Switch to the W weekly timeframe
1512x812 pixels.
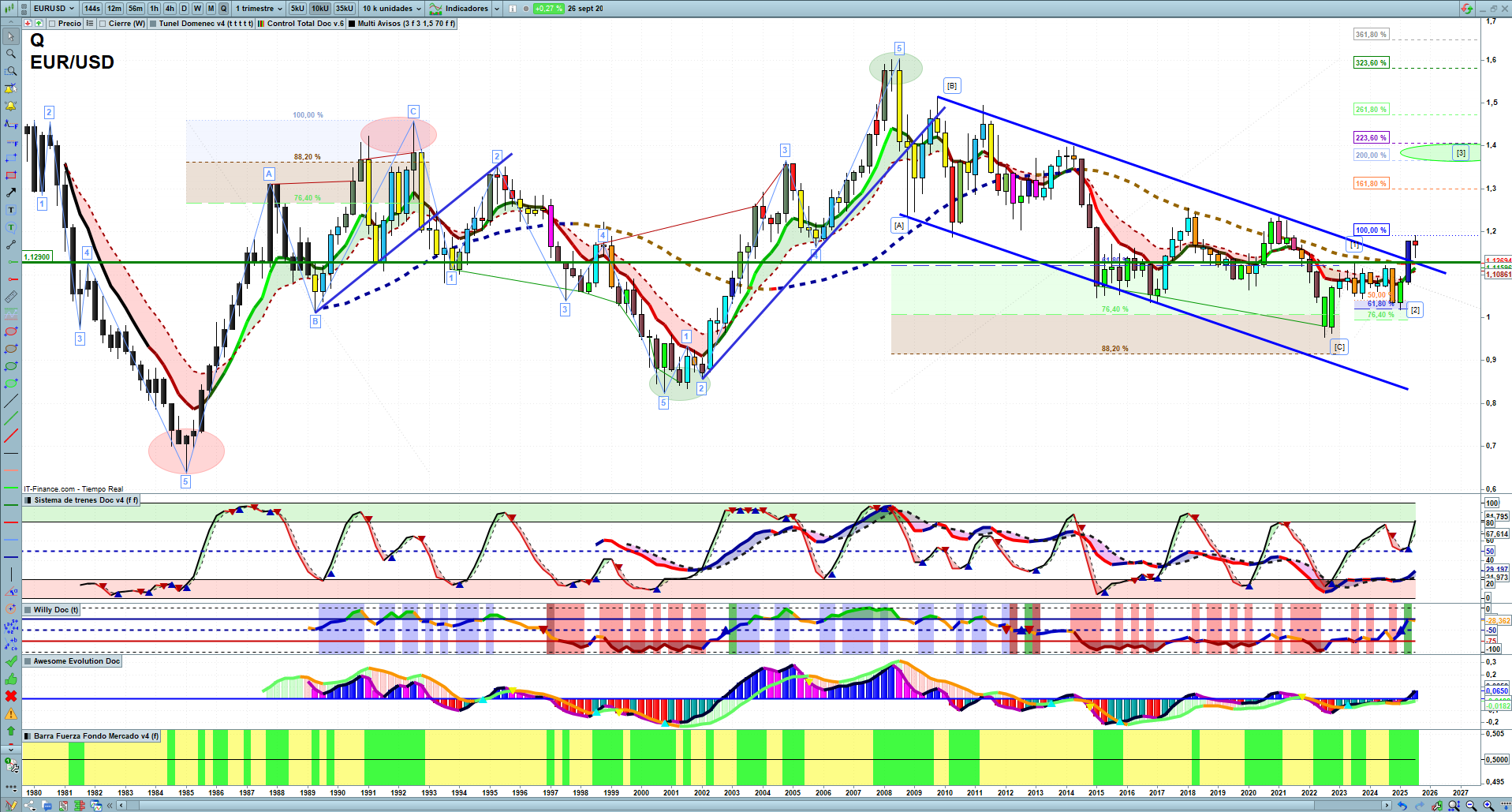pyautogui.click(x=197, y=9)
